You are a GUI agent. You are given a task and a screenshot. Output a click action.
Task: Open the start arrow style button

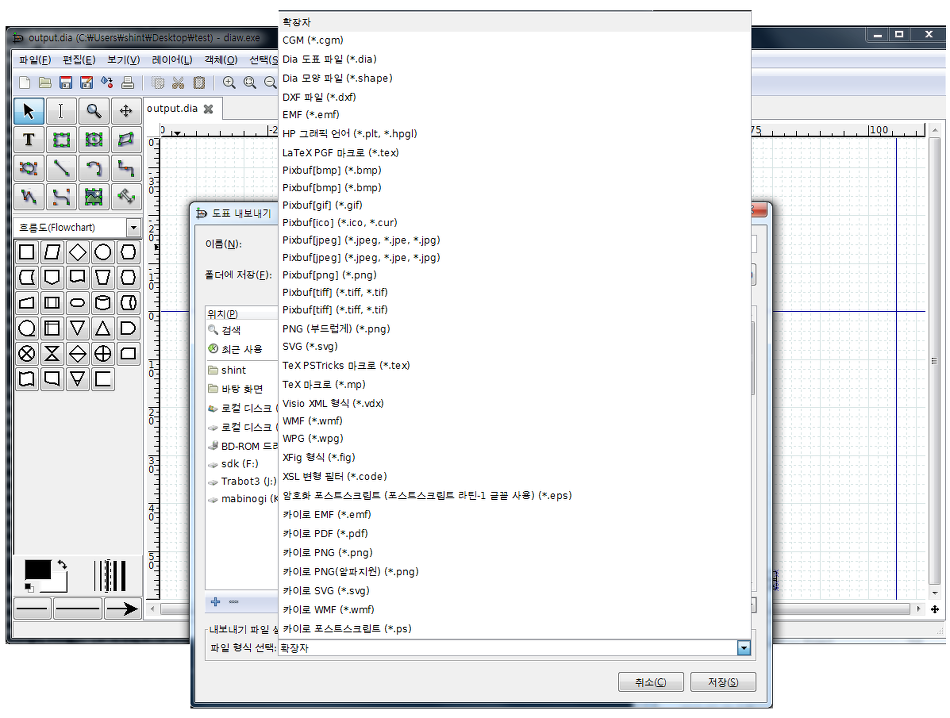pos(33,609)
